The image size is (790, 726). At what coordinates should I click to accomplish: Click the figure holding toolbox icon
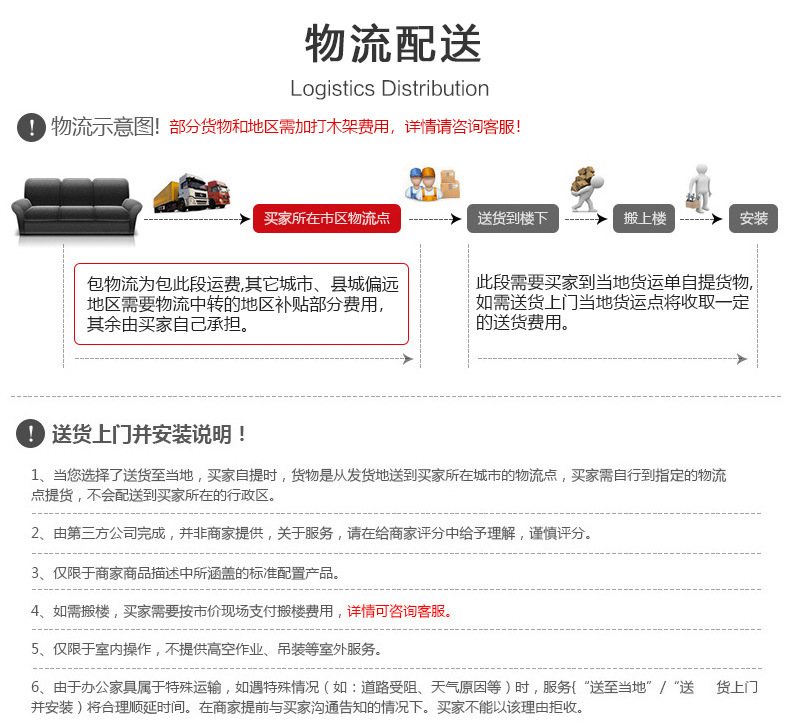point(699,186)
